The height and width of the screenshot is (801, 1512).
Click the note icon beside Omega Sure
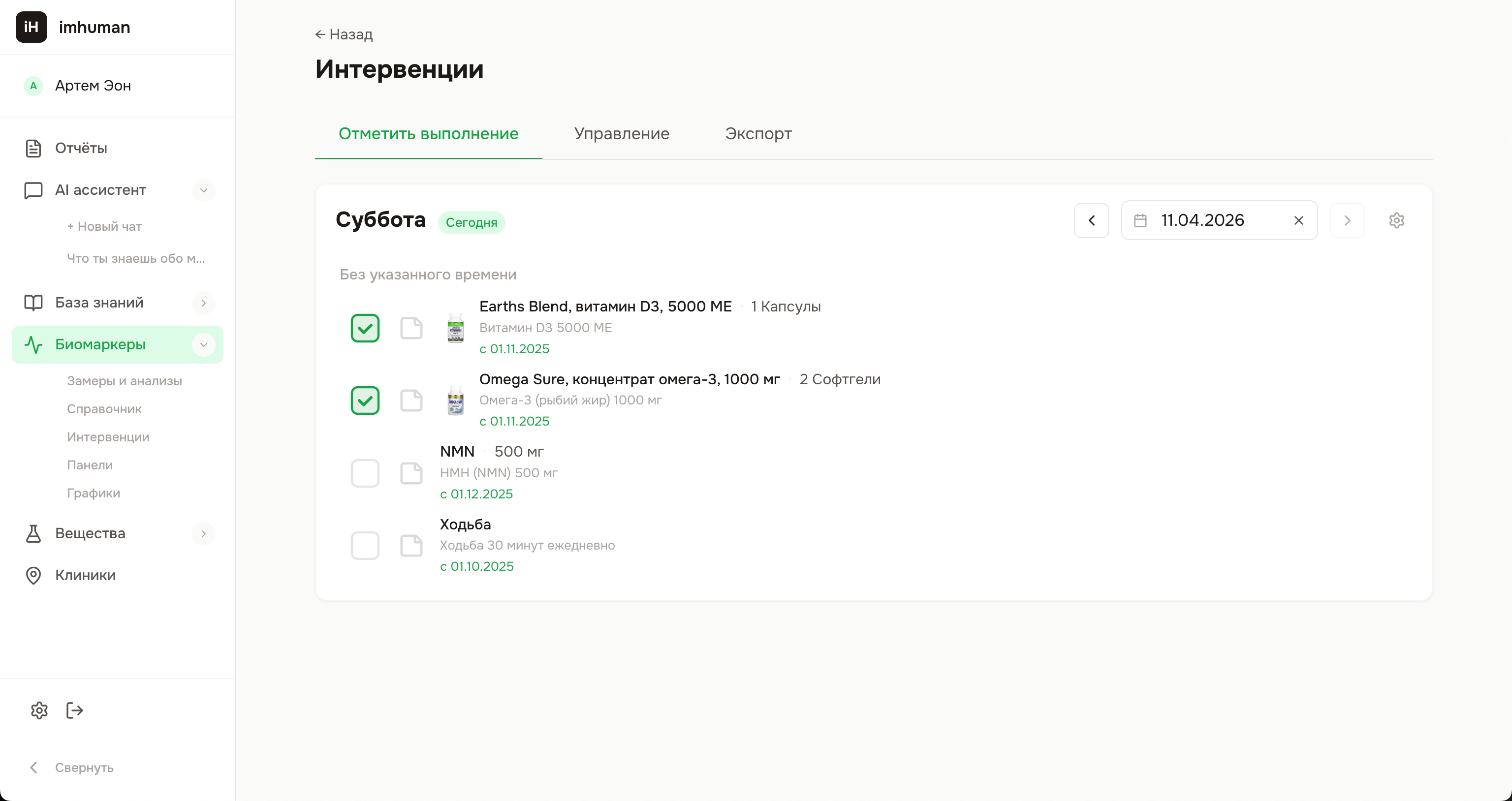[x=411, y=400]
